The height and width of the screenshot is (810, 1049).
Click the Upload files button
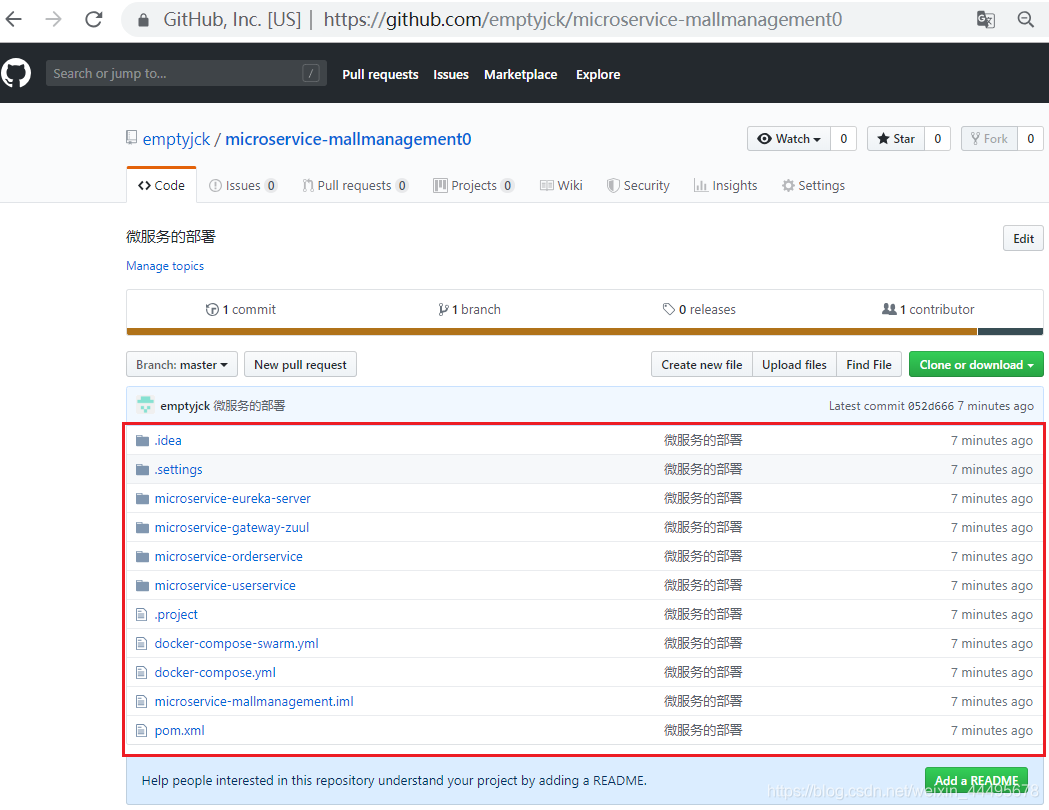[x=794, y=365]
